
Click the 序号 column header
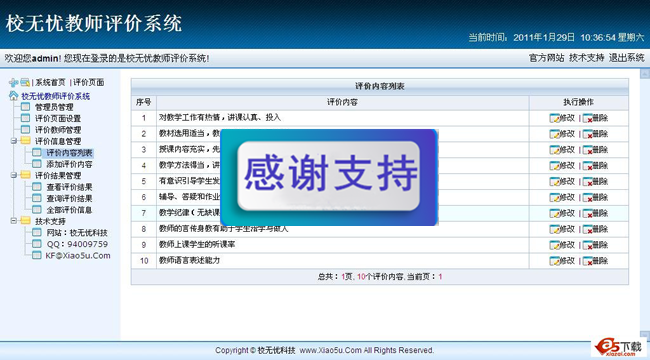(143, 102)
